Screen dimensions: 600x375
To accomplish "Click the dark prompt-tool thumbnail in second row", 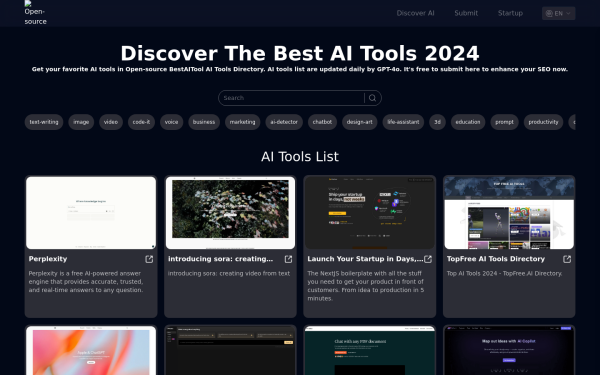I will (230, 351).
